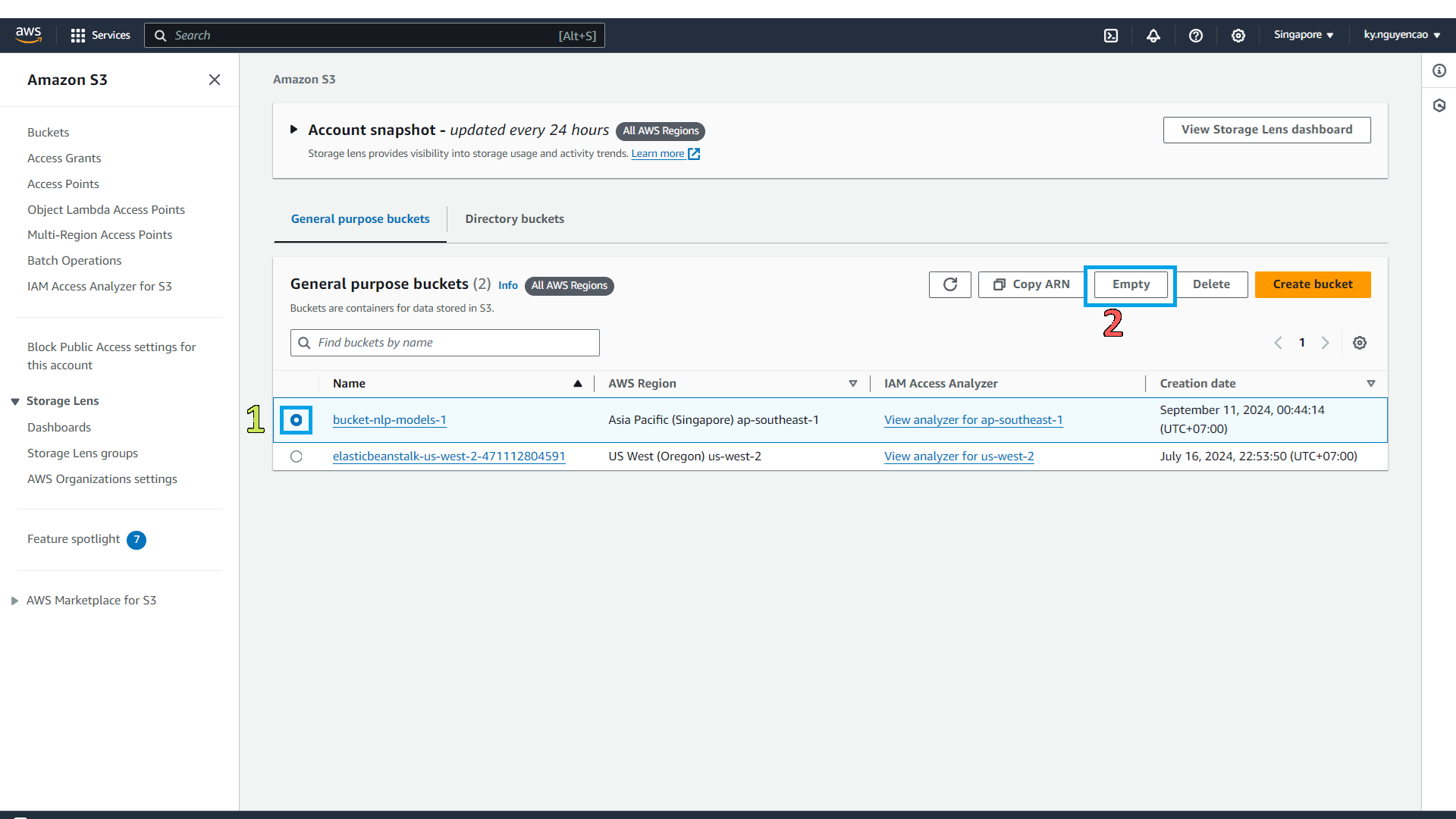Expand the Account snapshot section

point(293,130)
